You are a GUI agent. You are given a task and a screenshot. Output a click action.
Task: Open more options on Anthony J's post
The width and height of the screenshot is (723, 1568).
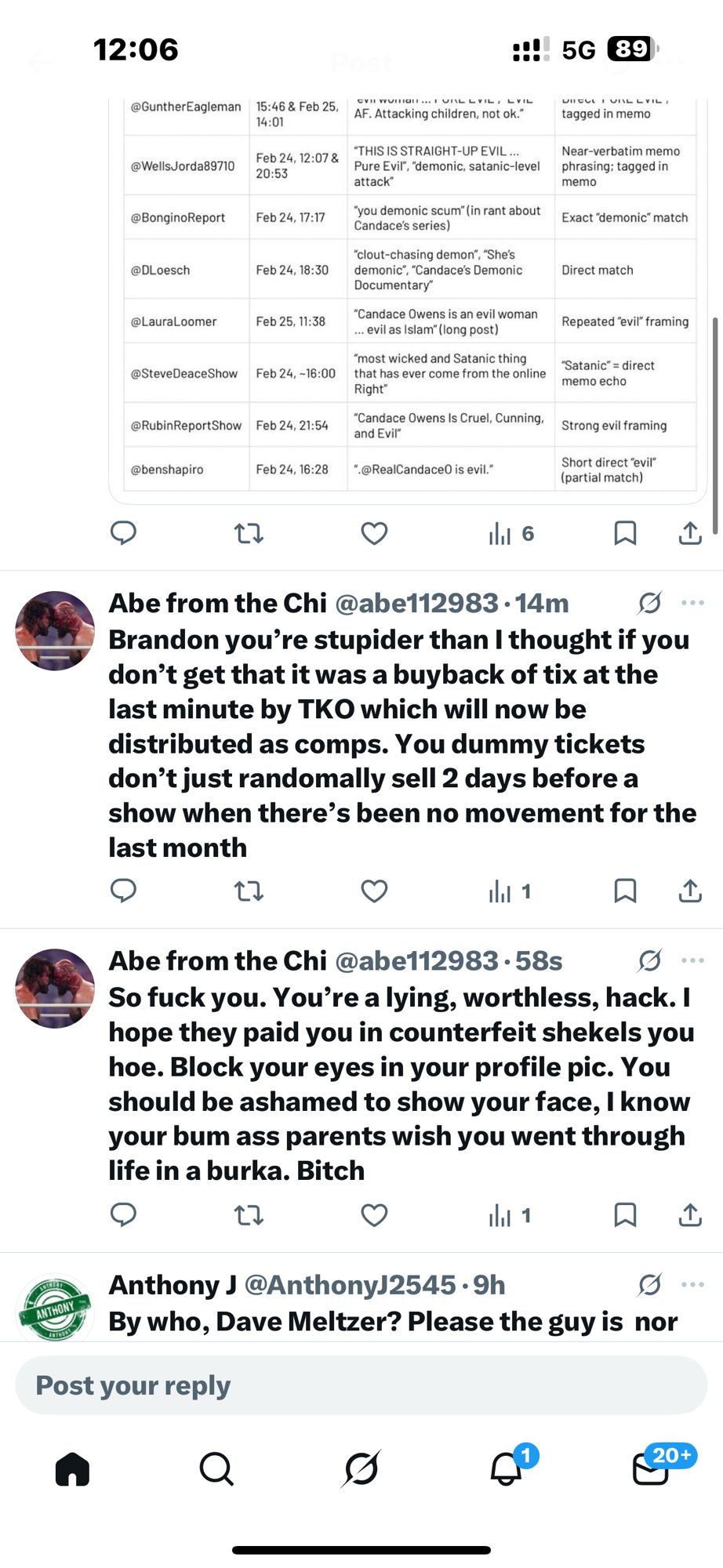pyautogui.click(x=692, y=1285)
